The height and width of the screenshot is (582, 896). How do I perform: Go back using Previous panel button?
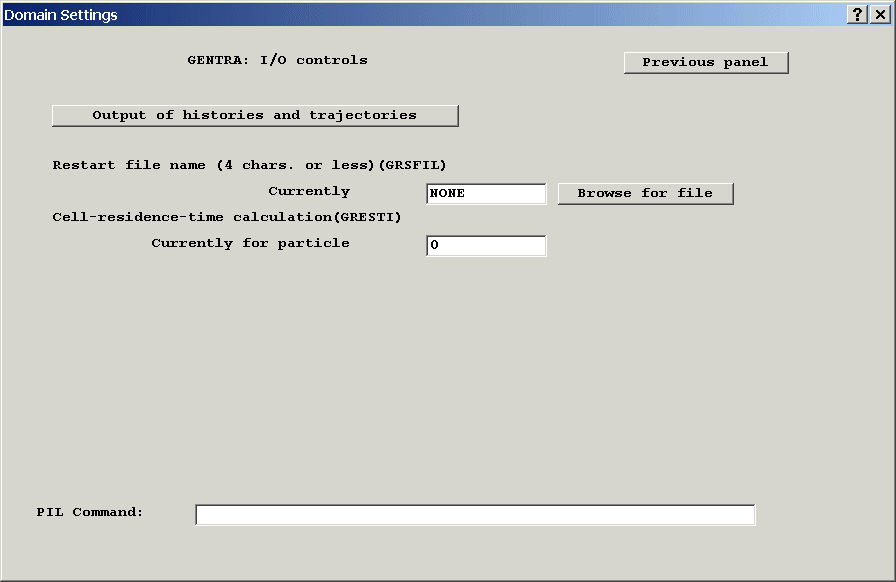[x=706, y=62]
